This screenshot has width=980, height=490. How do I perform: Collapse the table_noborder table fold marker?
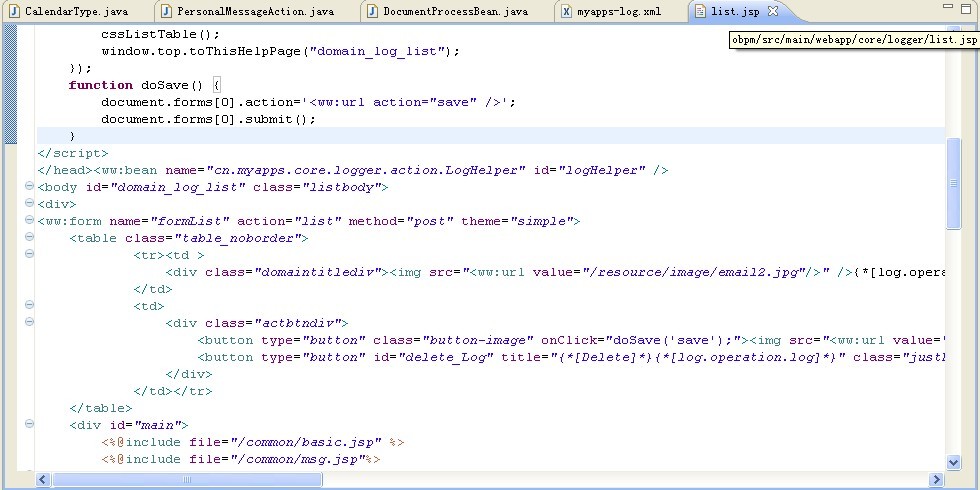(x=29, y=236)
